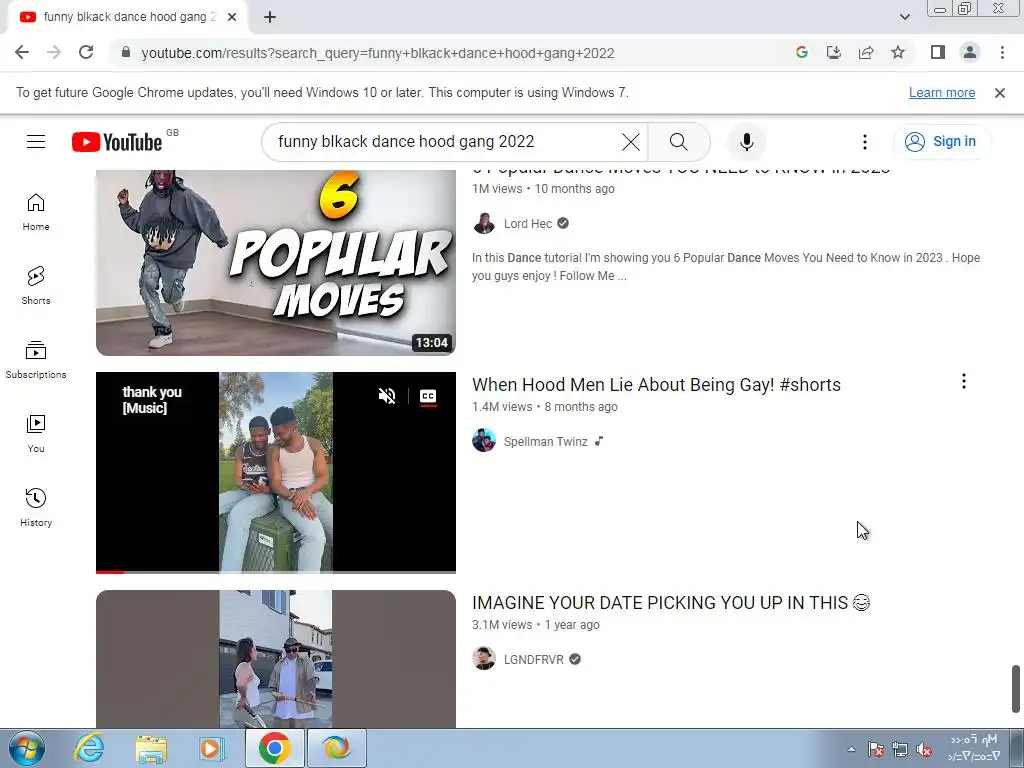Screen dimensions: 1024x768
Task: Open History in the sidebar
Action: point(36,507)
